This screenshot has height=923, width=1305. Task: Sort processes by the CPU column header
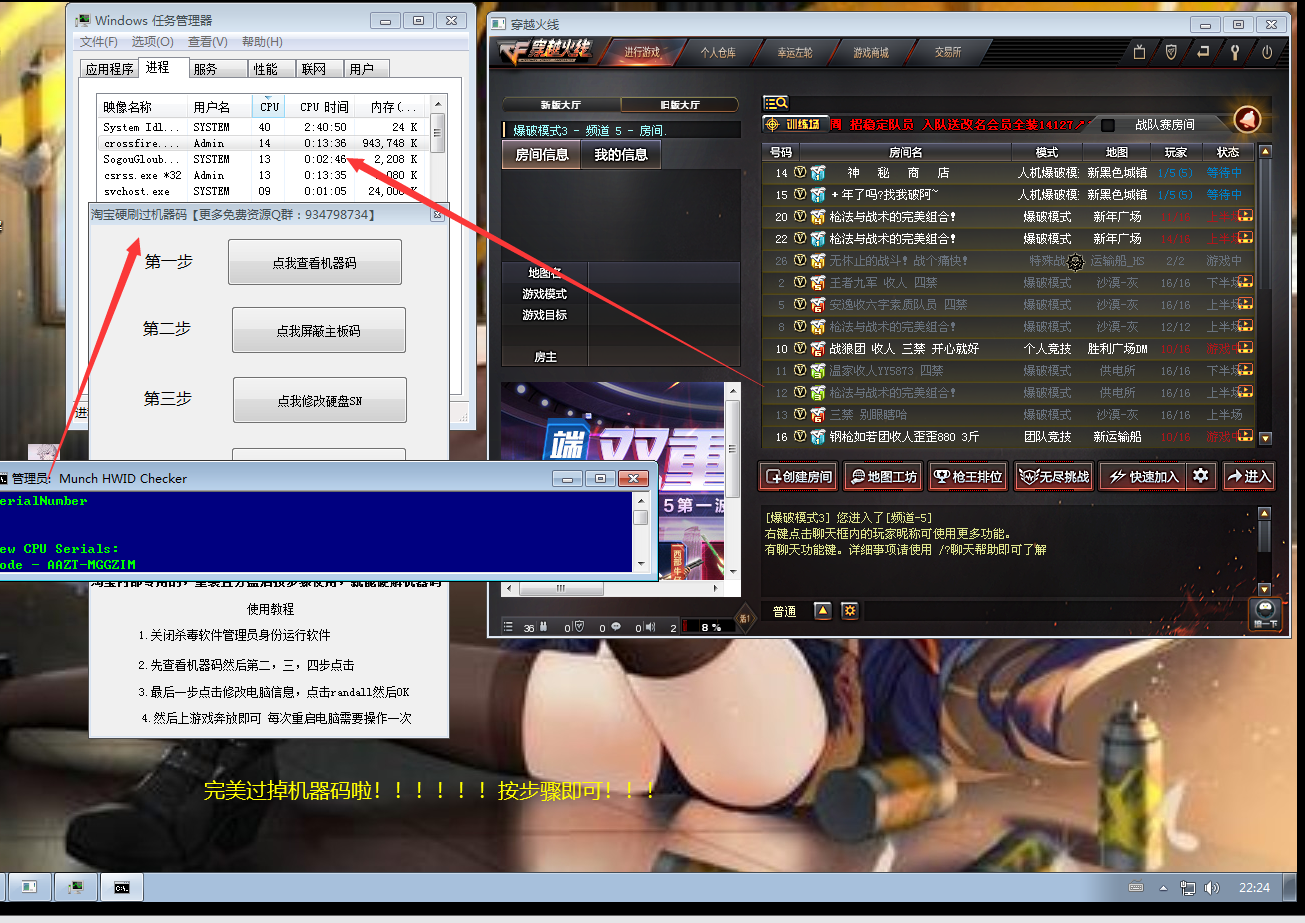(270, 107)
